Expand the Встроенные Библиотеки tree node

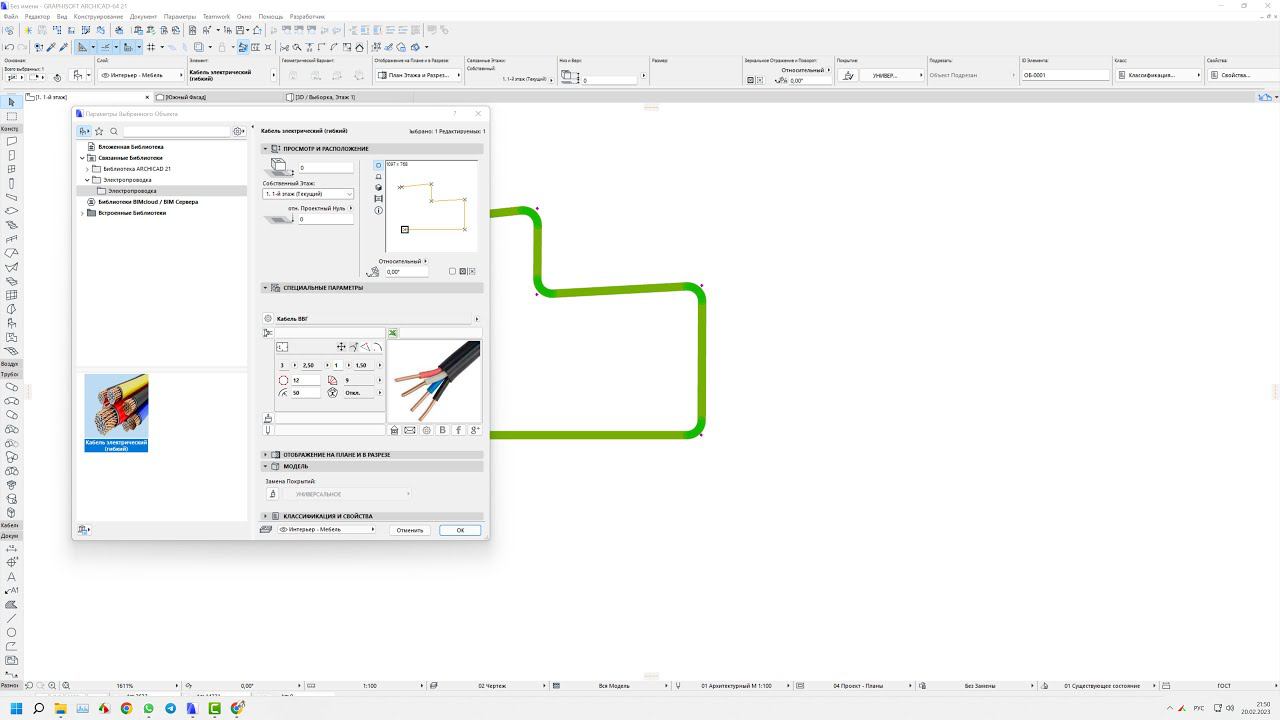82,213
